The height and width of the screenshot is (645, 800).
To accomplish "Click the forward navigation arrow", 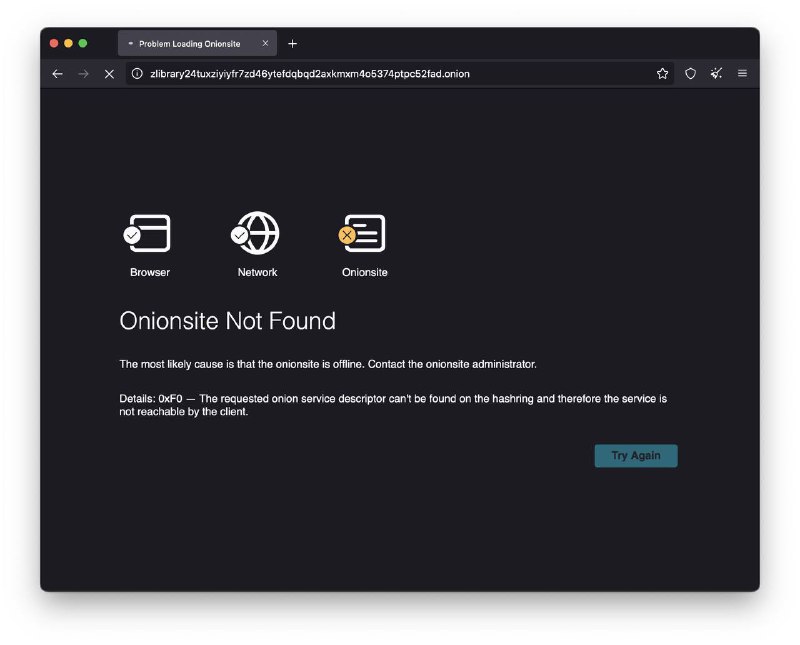I will [83, 73].
